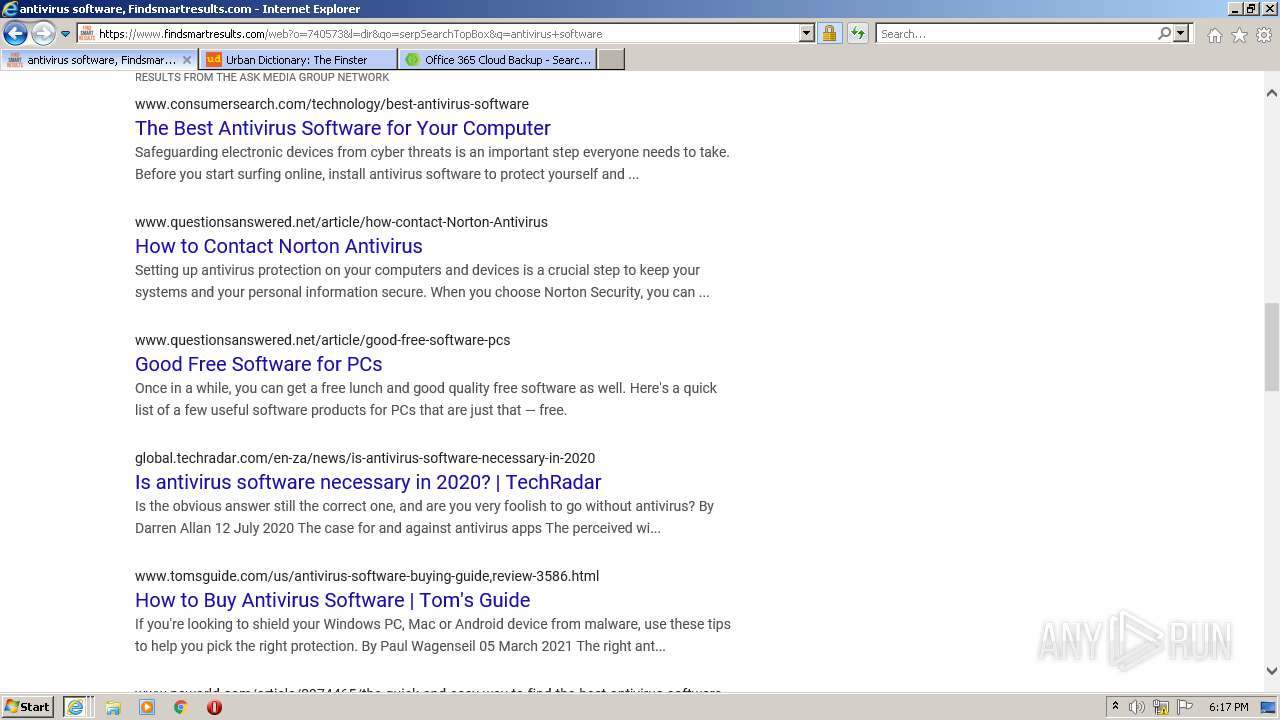The image size is (1280, 720).
Task: Open the Tools gear icon
Action: pos(1264,35)
